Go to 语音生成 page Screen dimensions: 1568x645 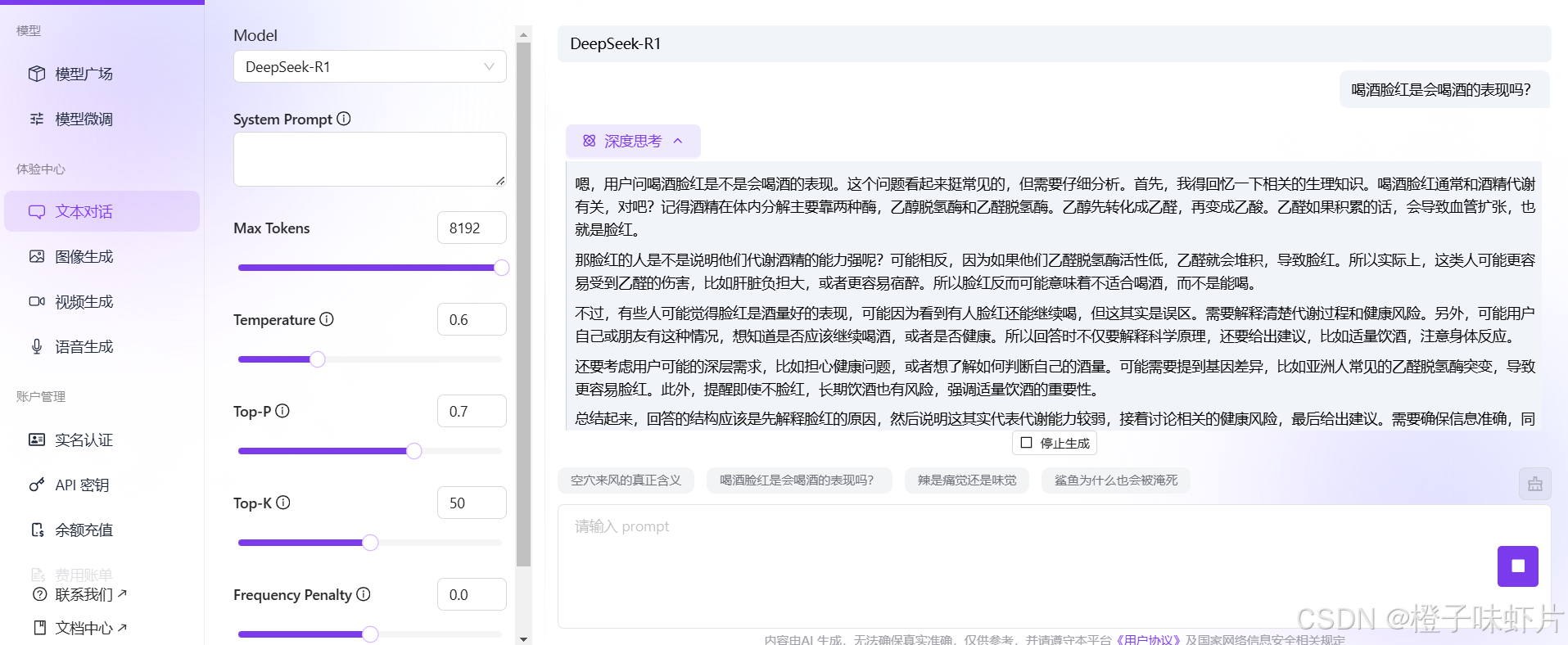point(102,346)
